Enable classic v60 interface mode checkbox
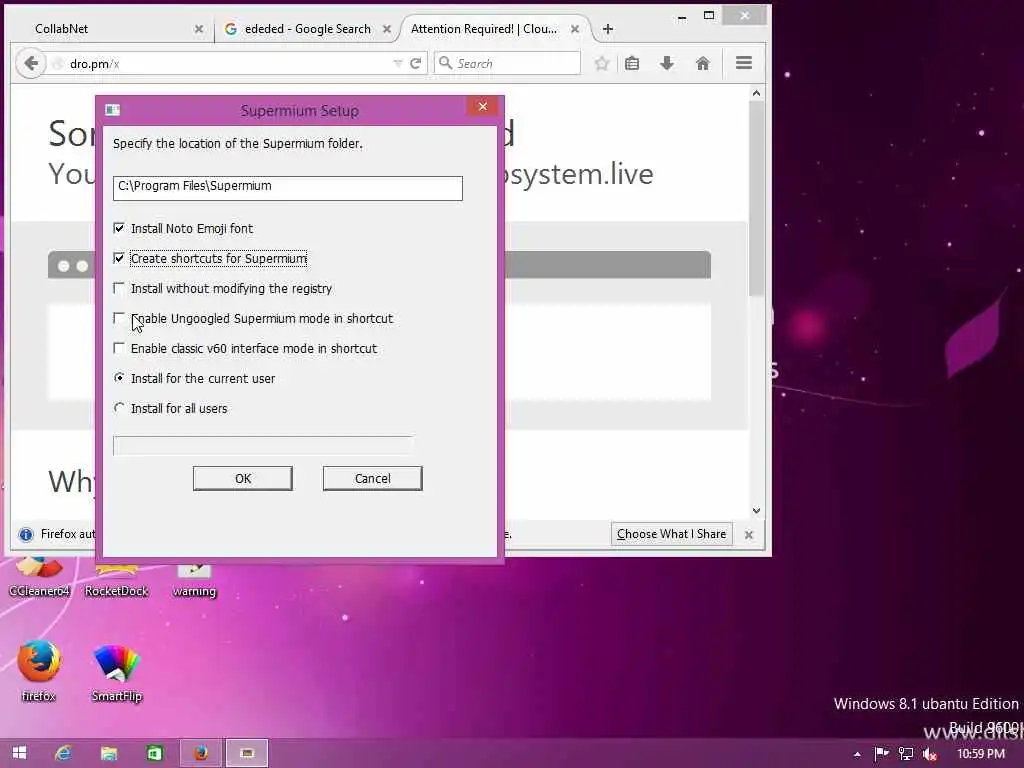 119,348
